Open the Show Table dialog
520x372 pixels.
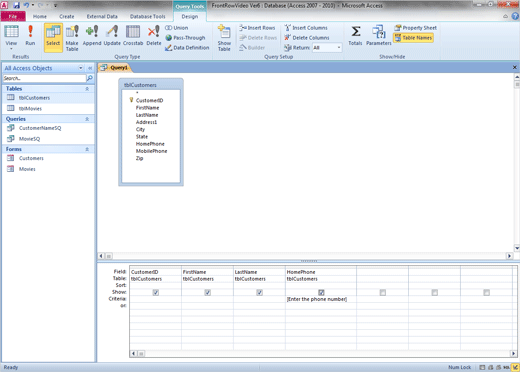224,38
